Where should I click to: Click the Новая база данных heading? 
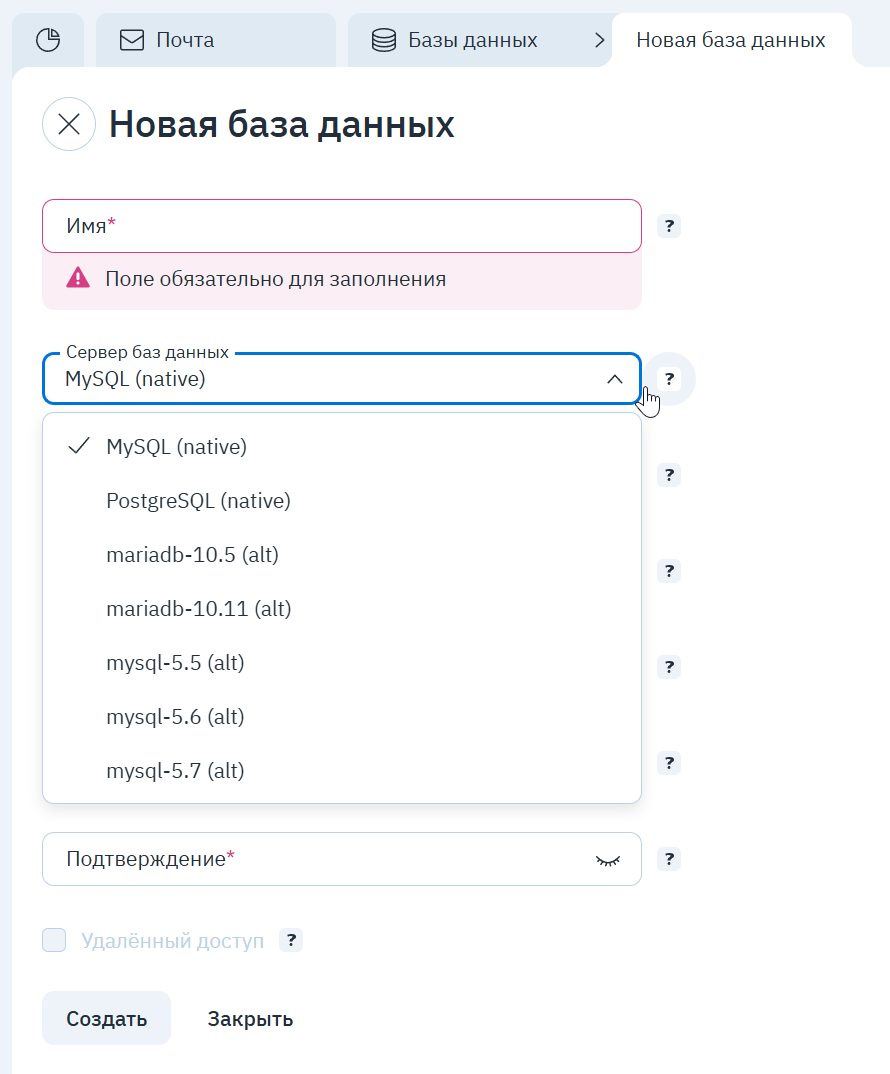[282, 125]
